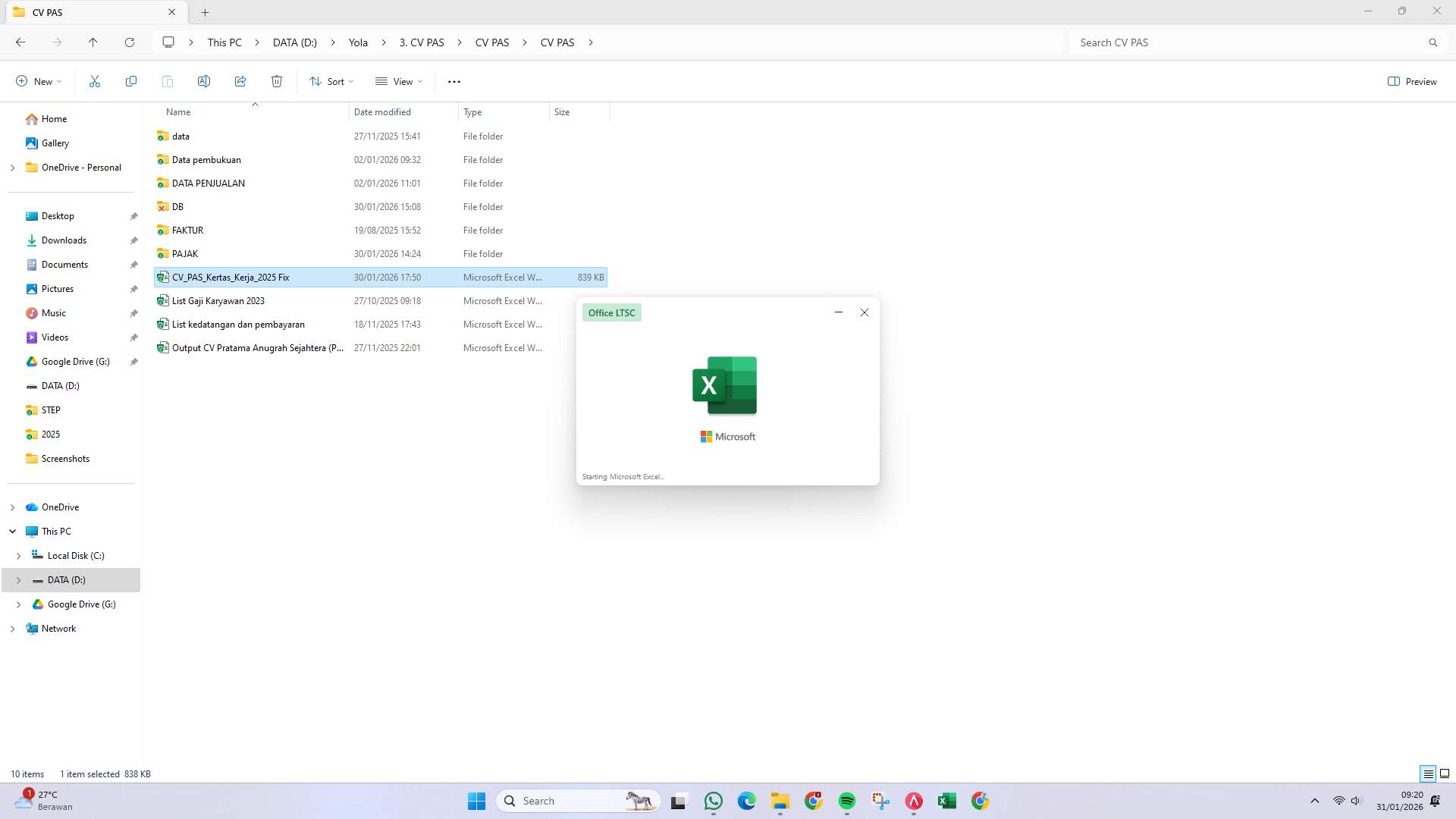Click inside the Search CV PAS field
Image resolution: width=1456 pixels, height=819 pixels.
point(1213,42)
